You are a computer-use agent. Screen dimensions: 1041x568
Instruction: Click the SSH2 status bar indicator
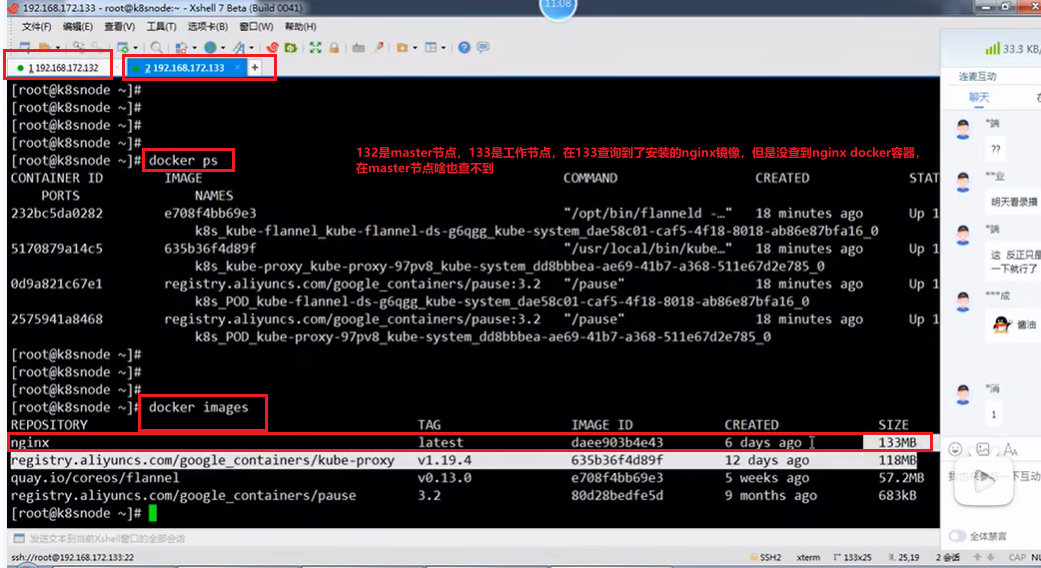click(765, 557)
